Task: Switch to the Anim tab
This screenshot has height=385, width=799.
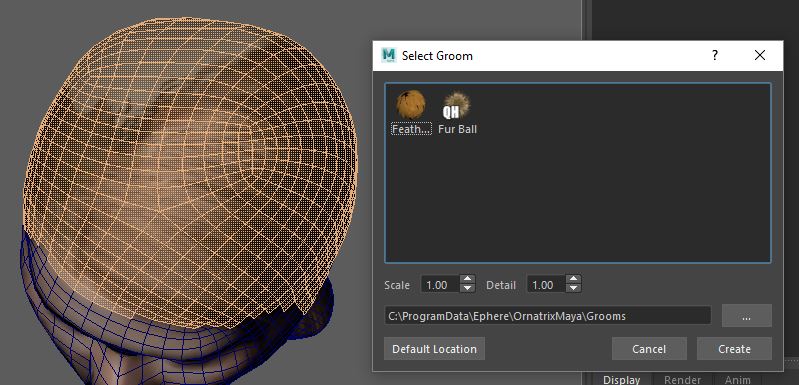Action: [x=737, y=380]
